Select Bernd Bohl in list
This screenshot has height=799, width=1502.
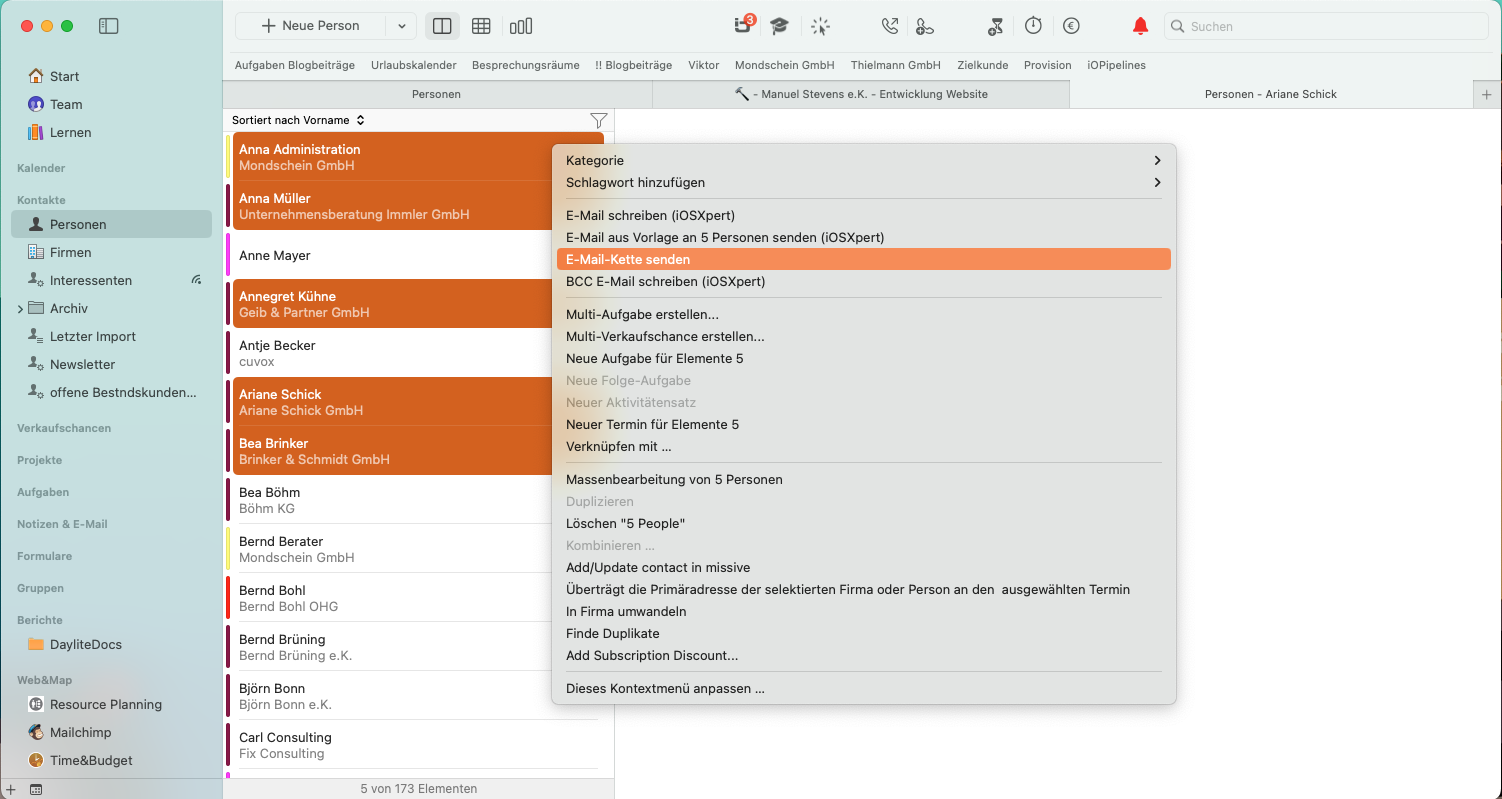click(x=418, y=598)
